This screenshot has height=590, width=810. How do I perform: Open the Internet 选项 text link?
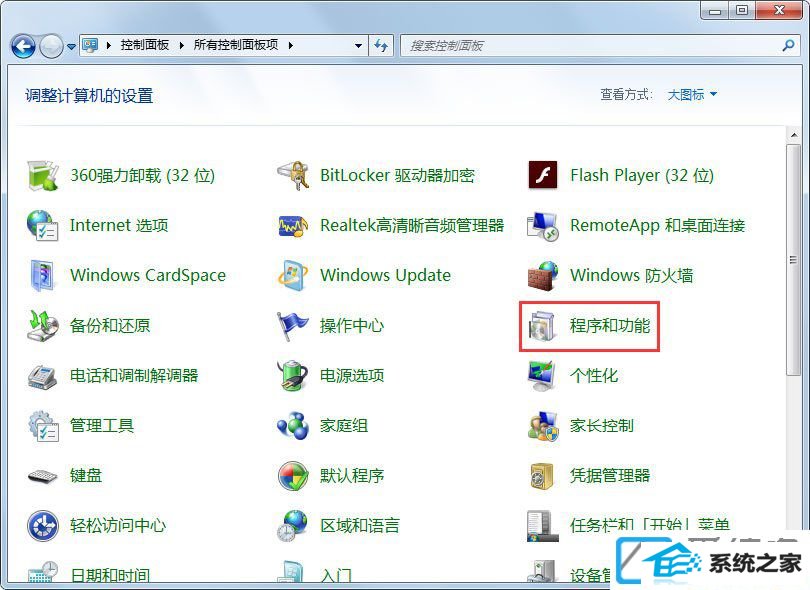coord(119,226)
